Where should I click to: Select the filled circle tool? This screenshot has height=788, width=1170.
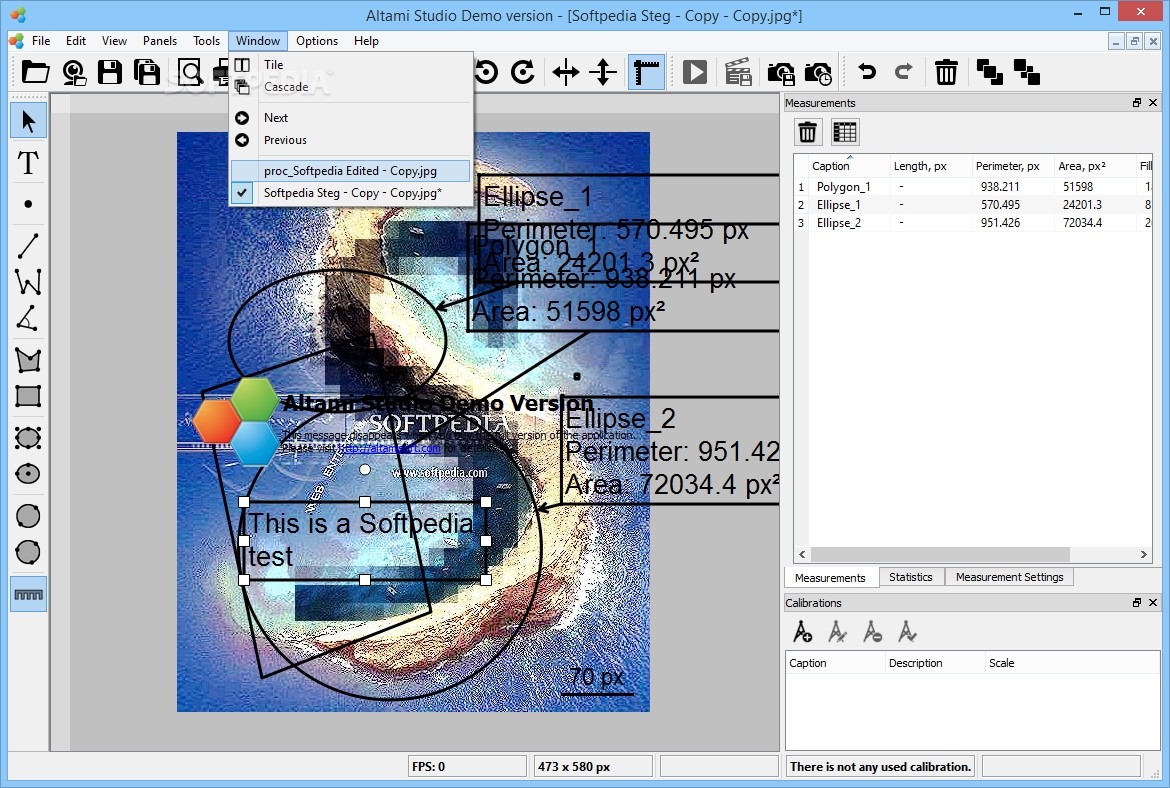(x=28, y=516)
